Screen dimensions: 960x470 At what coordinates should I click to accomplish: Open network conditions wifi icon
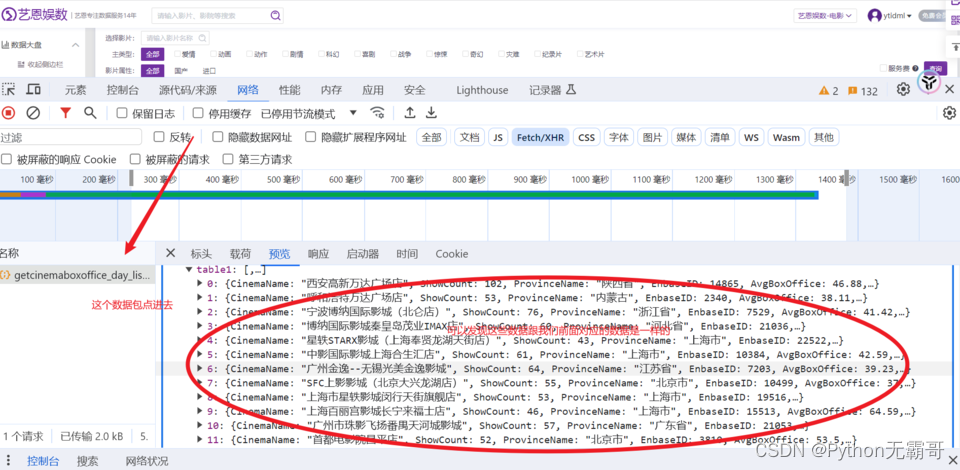pos(378,113)
